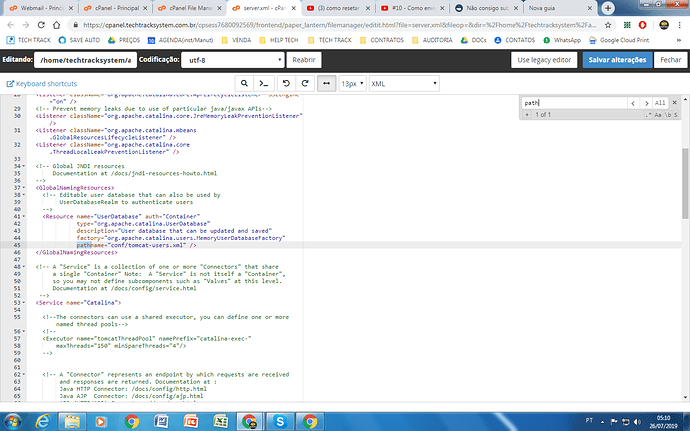690x431 pixels.
Task: Collapse the fold at line 56
Action: [24, 332]
